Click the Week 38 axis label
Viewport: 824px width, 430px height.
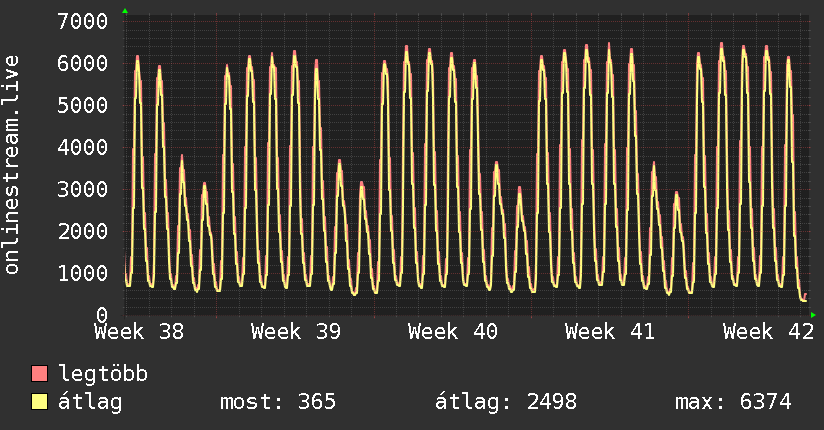click(x=139, y=332)
